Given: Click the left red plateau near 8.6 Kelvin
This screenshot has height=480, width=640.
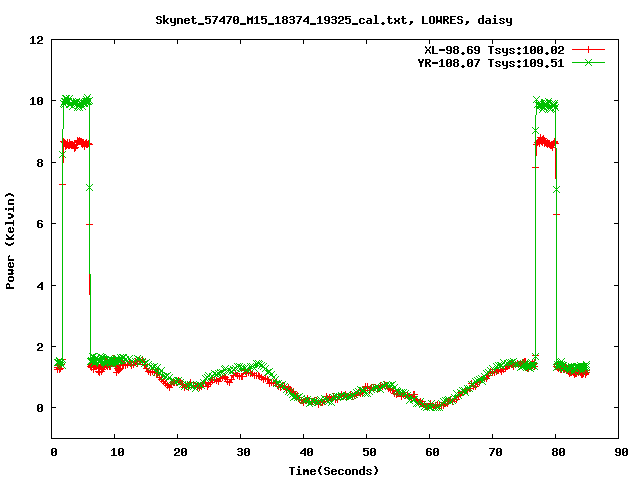Looking at the screenshot, I should pyautogui.click(x=76, y=144).
